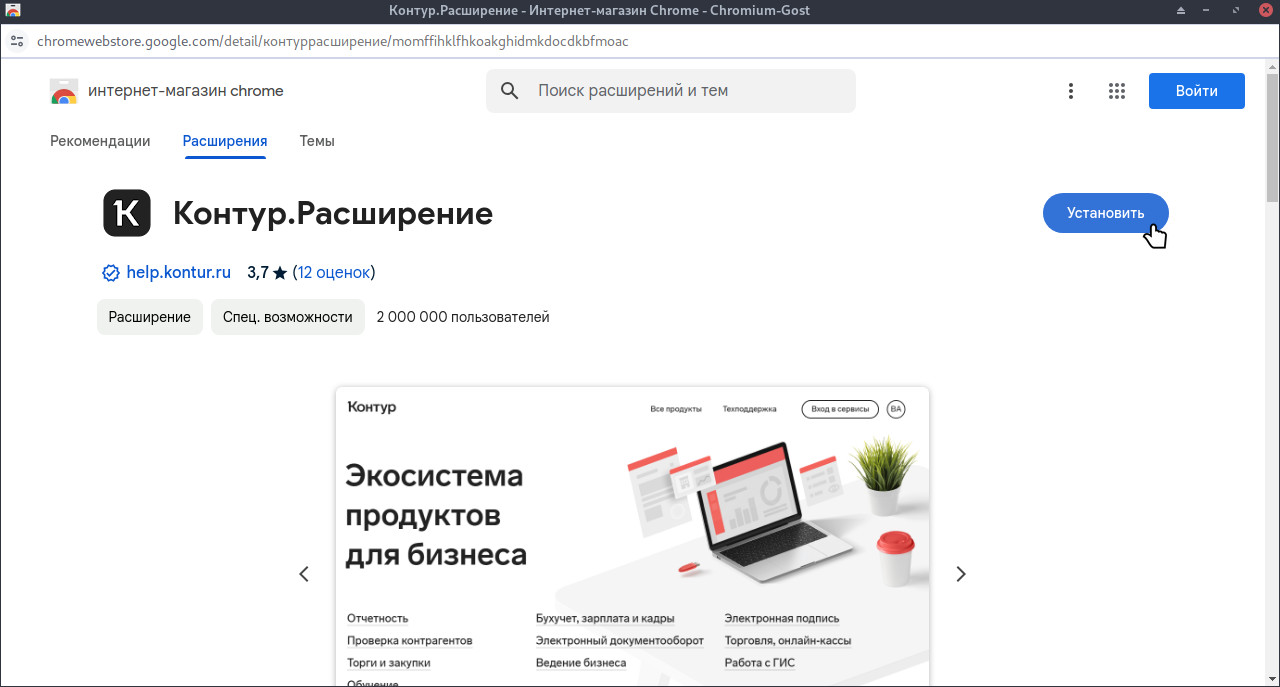This screenshot has height=687, width=1280.
Task: Click the keep-above icon in the title bar
Action: coord(1180,10)
